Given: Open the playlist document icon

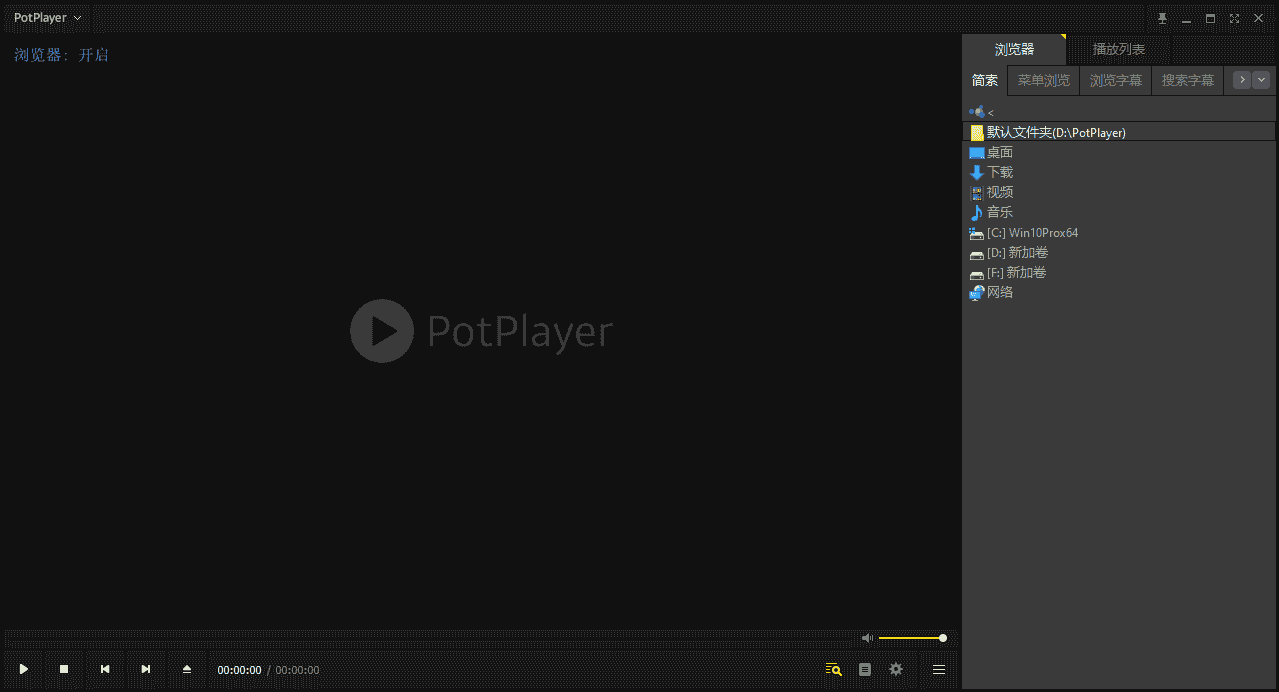Looking at the screenshot, I should 865,669.
